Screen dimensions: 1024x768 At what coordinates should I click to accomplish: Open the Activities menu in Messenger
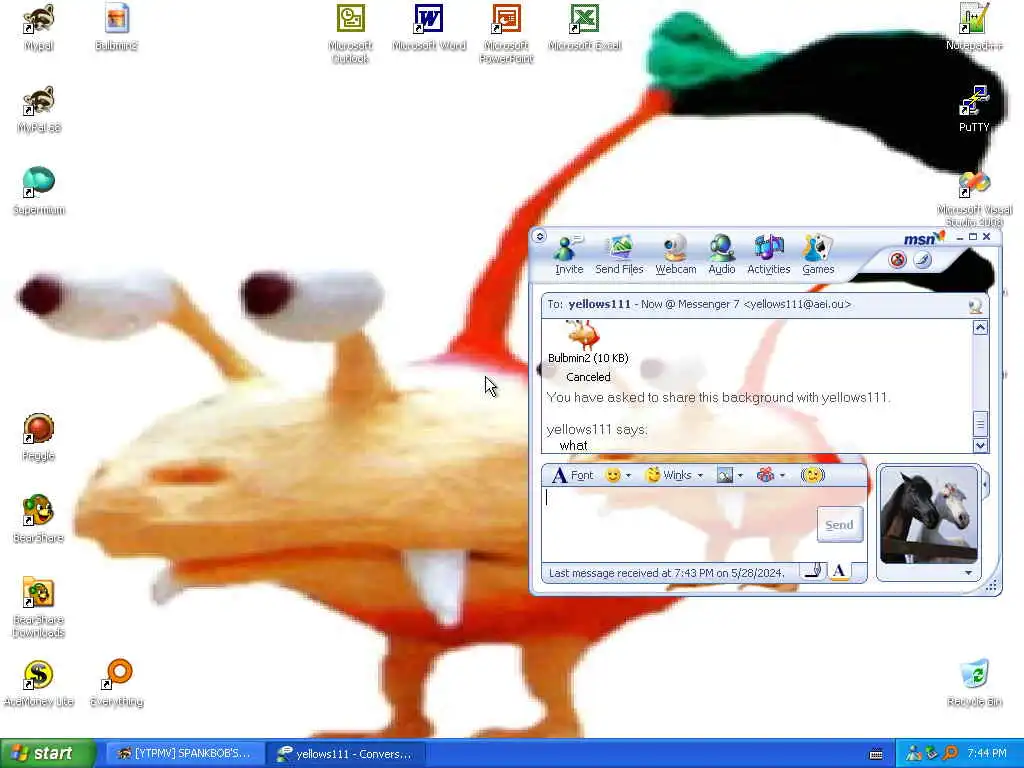(x=769, y=255)
